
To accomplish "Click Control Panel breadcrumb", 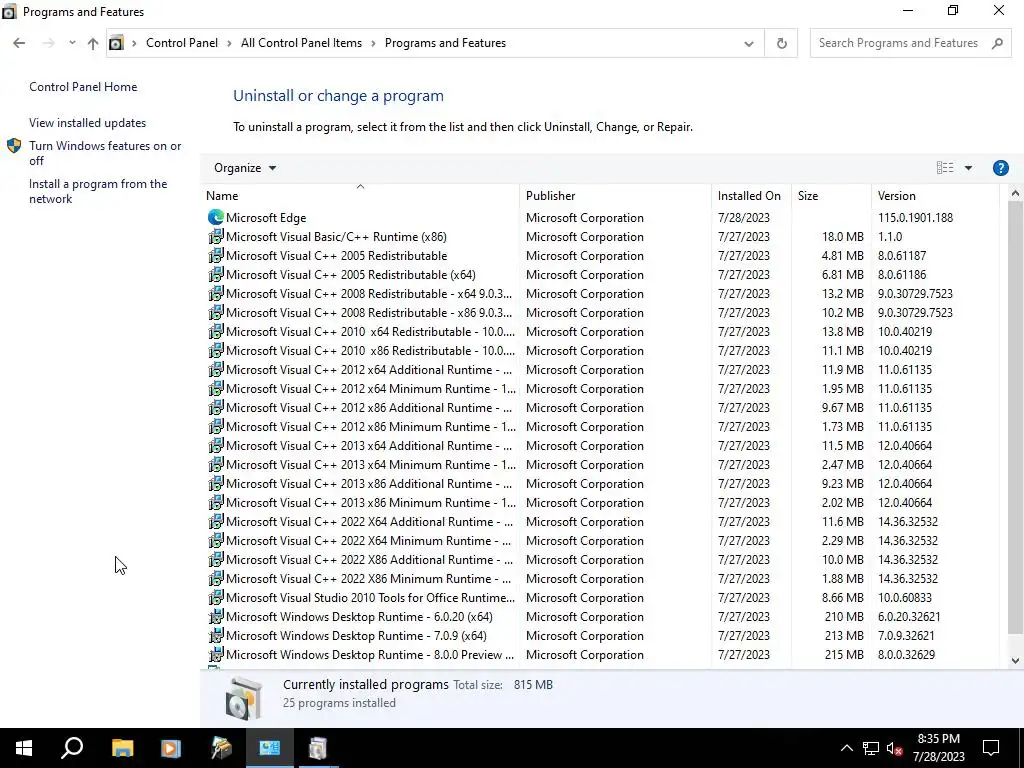I will tap(182, 43).
